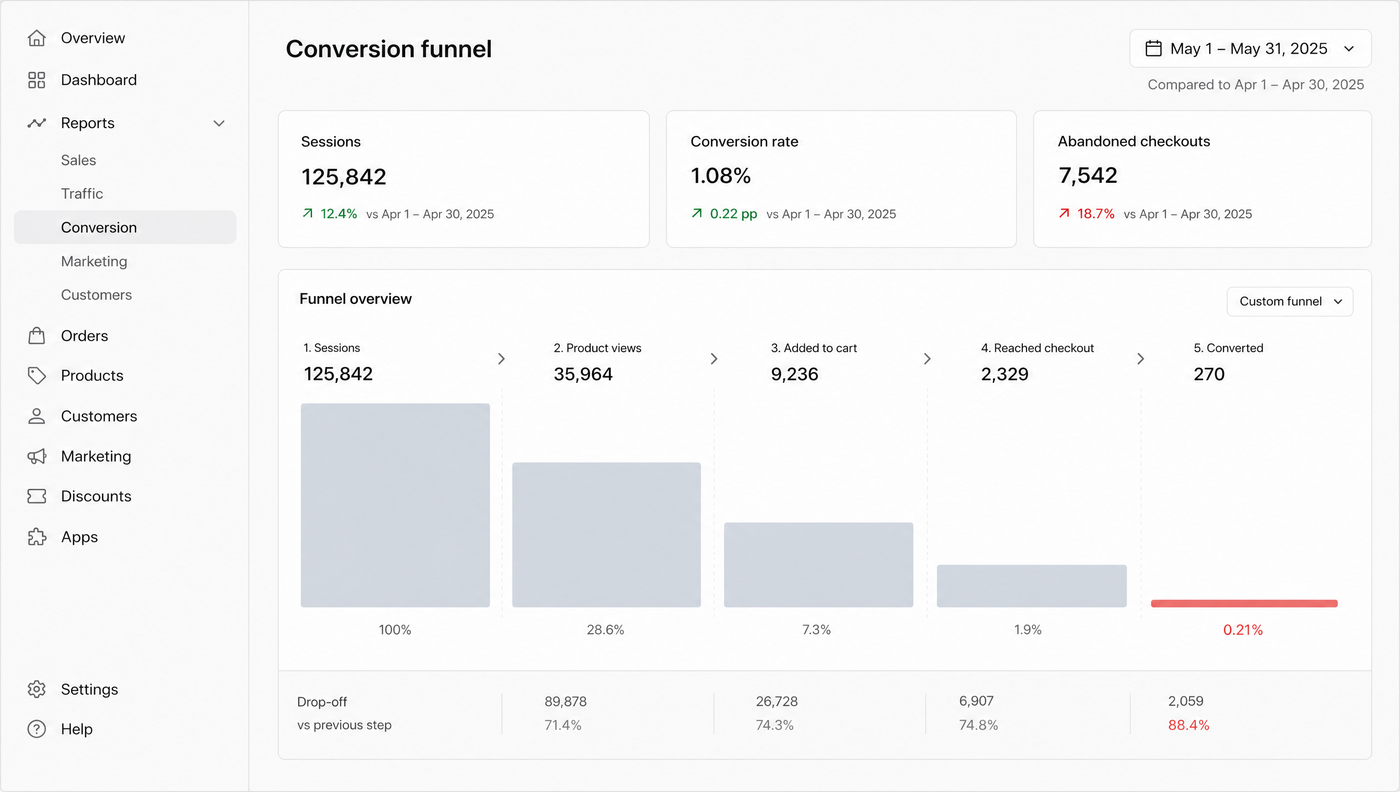Screen dimensions: 1400x792
Task: Open the May 1 – May 31 date range picker
Action: click(x=1250, y=48)
